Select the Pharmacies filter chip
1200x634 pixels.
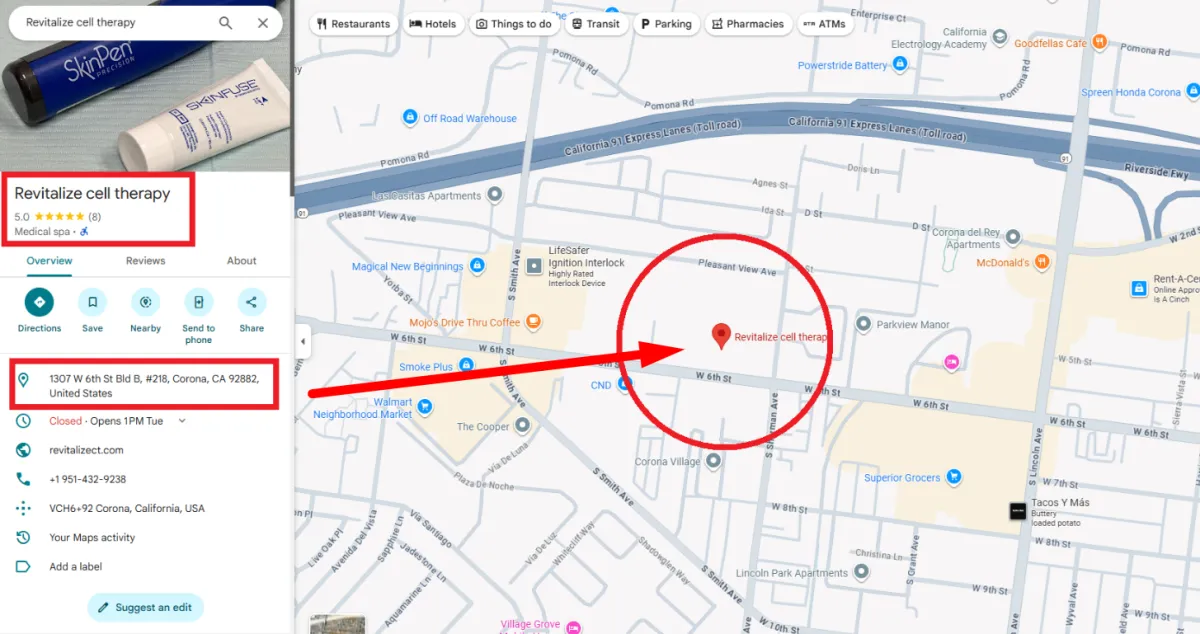pos(748,24)
